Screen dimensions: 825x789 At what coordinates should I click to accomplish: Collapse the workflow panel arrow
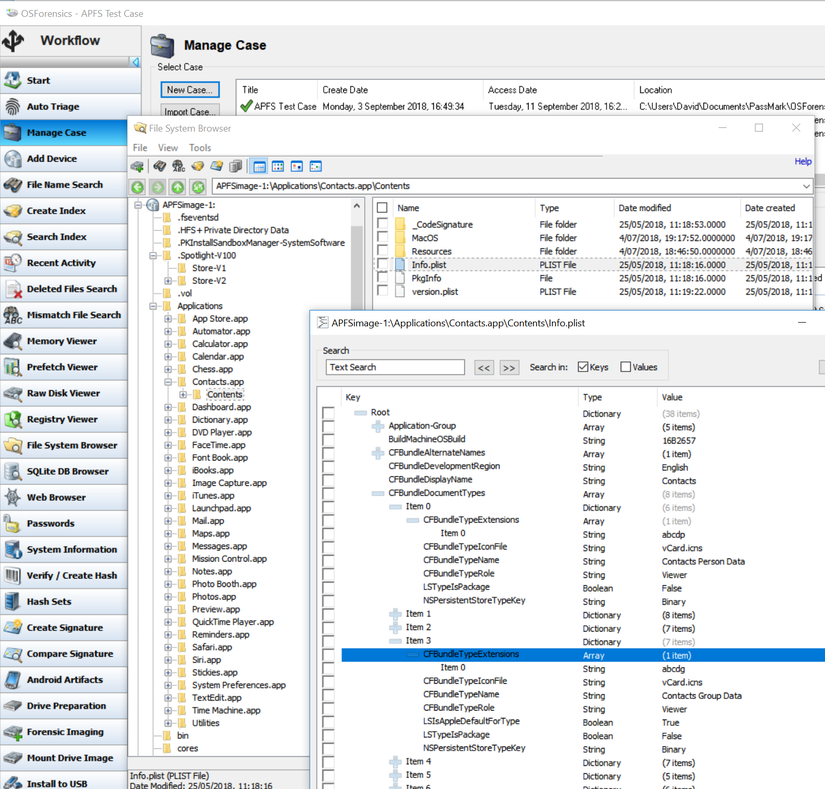135,63
